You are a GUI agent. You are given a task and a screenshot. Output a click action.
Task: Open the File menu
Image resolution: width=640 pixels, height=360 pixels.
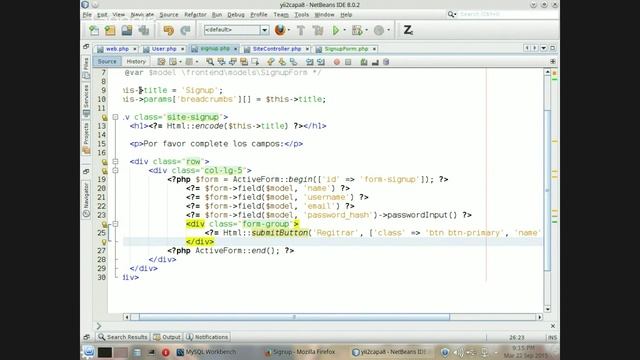(x=87, y=15)
